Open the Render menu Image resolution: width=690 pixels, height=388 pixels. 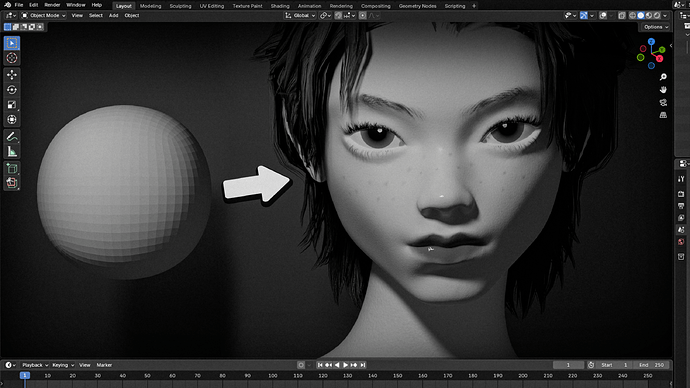point(52,5)
